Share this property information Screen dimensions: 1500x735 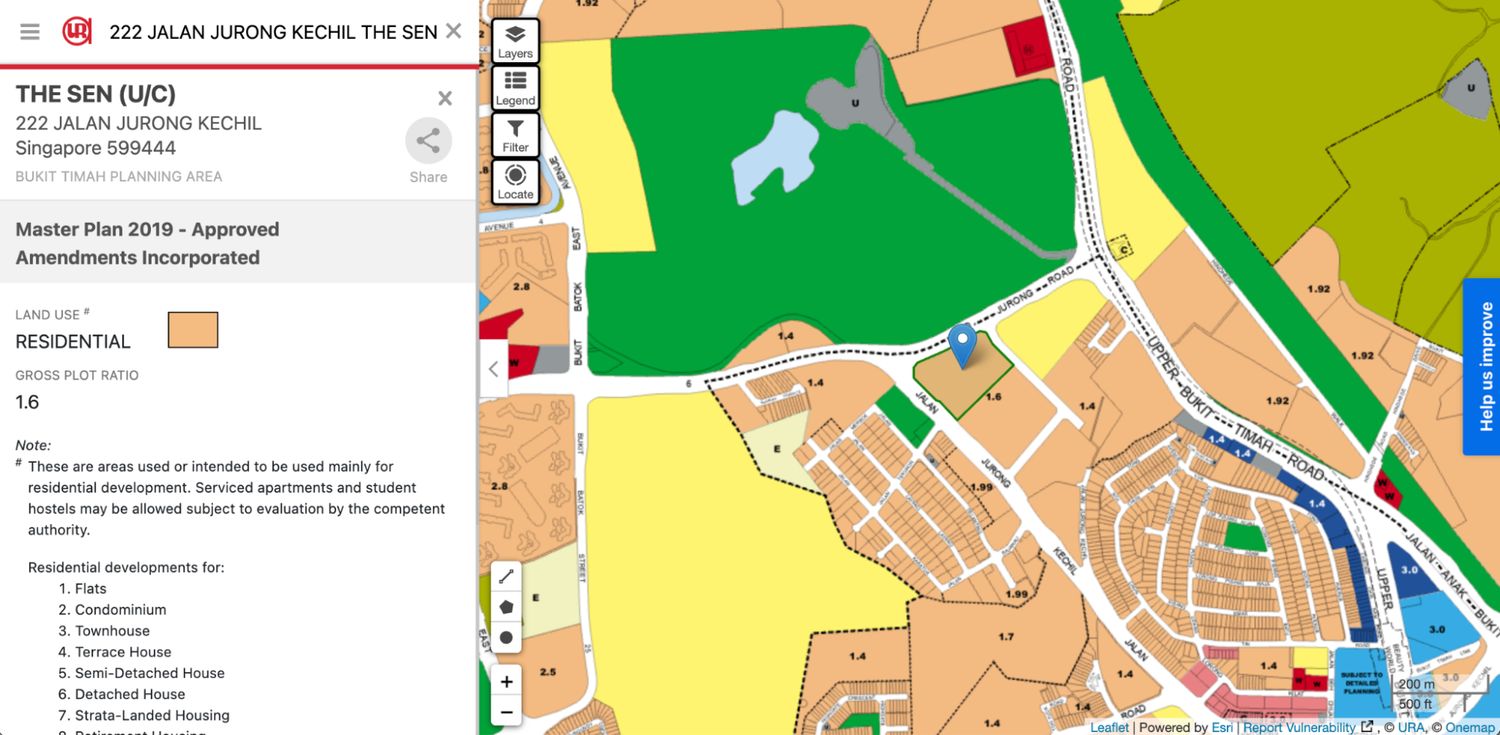428,142
